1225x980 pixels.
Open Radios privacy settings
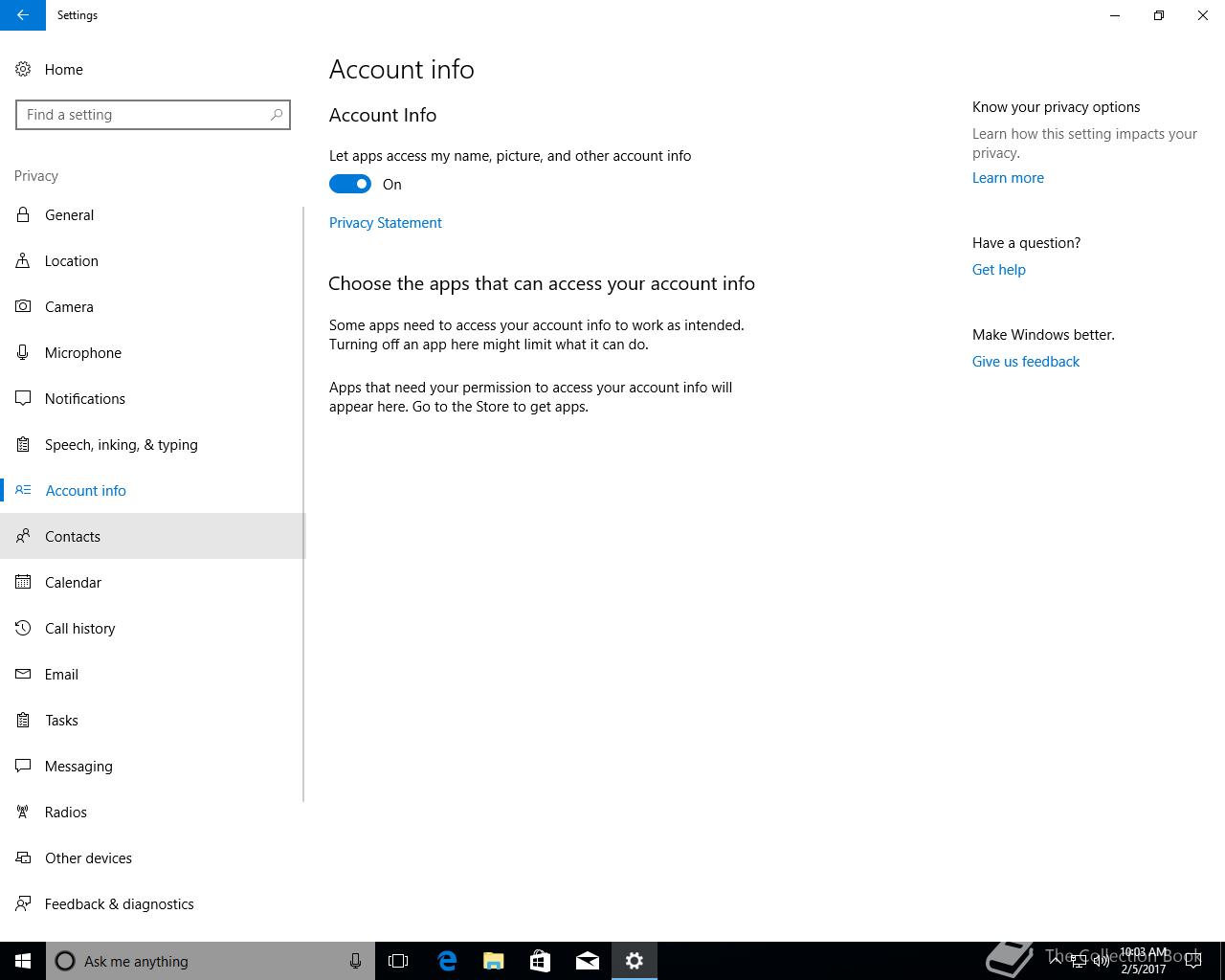[153, 812]
